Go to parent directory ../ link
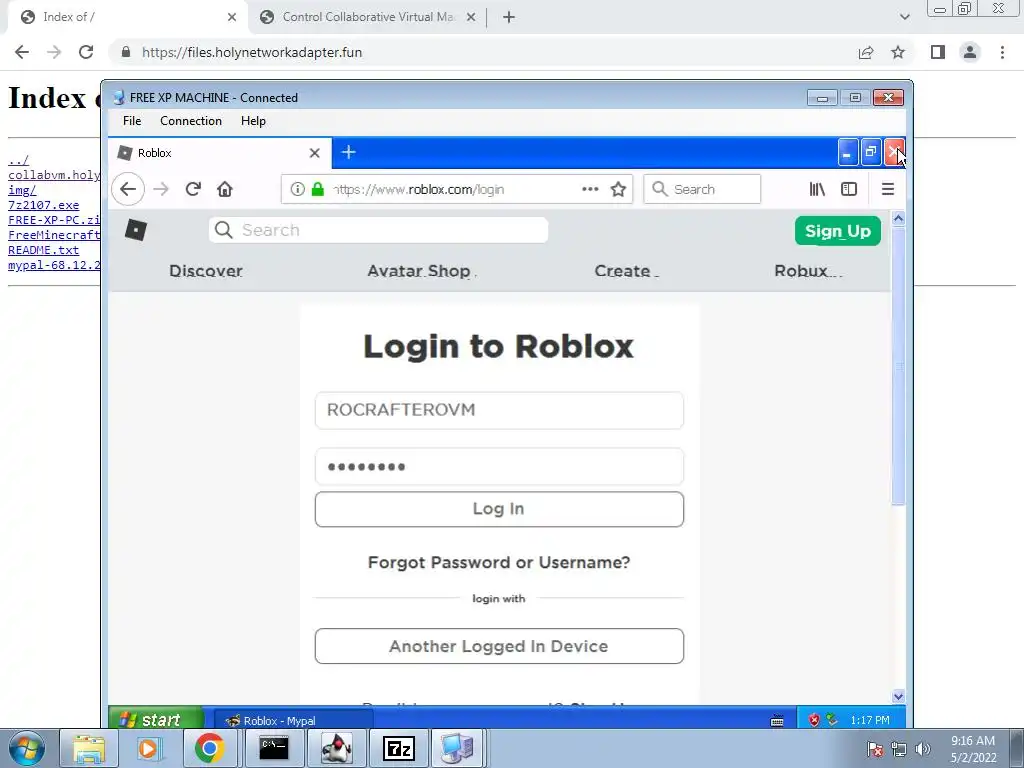1024x768 pixels. (18, 160)
